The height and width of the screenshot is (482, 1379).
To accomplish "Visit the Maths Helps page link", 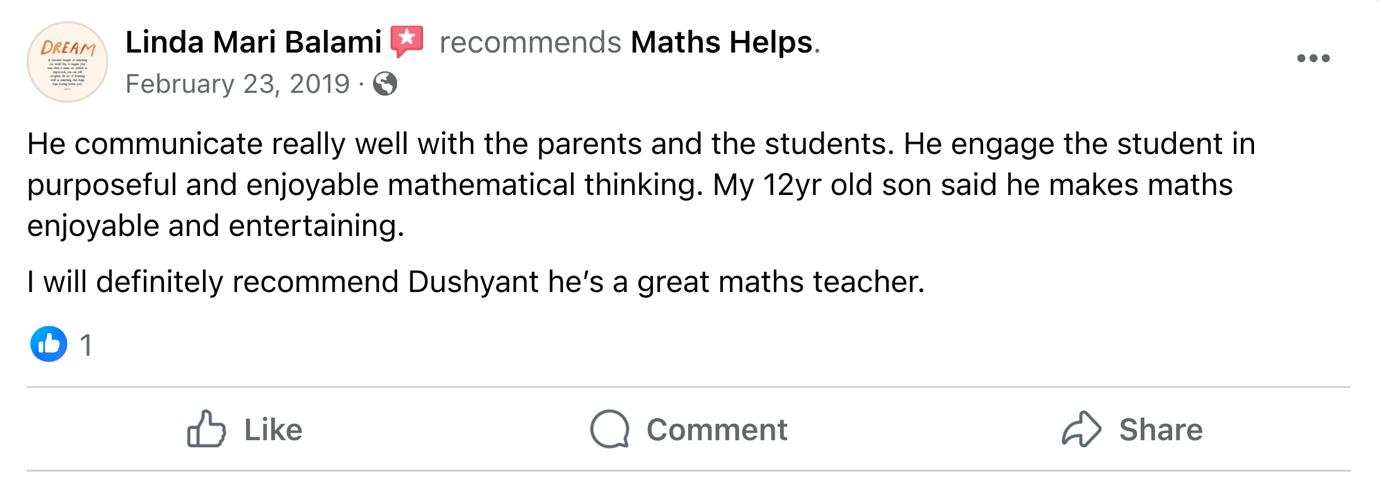I will tap(721, 42).
